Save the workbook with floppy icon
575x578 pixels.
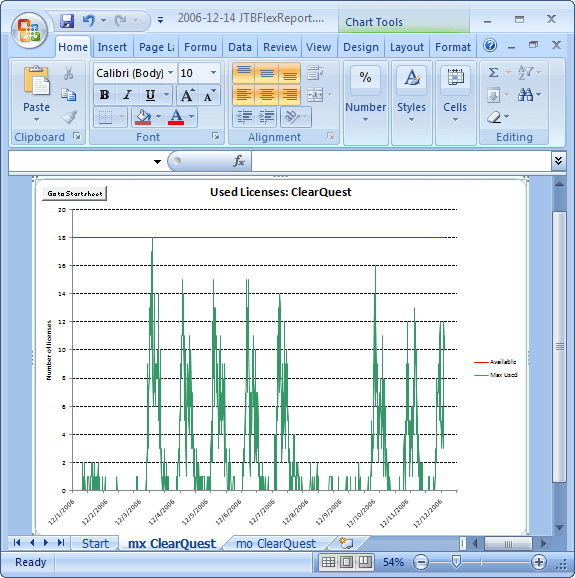click(x=67, y=20)
